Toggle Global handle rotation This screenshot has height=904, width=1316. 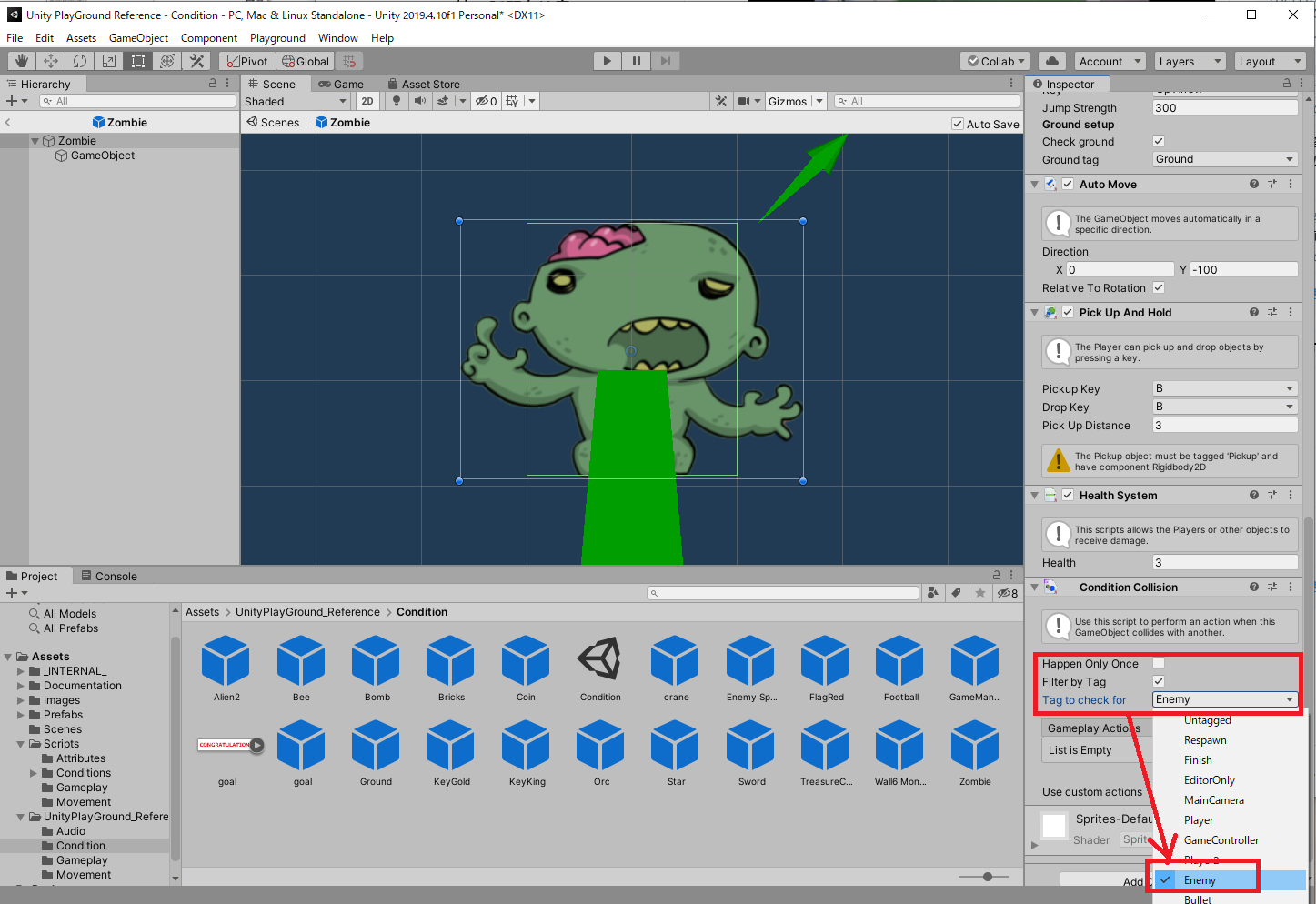pos(306,61)
